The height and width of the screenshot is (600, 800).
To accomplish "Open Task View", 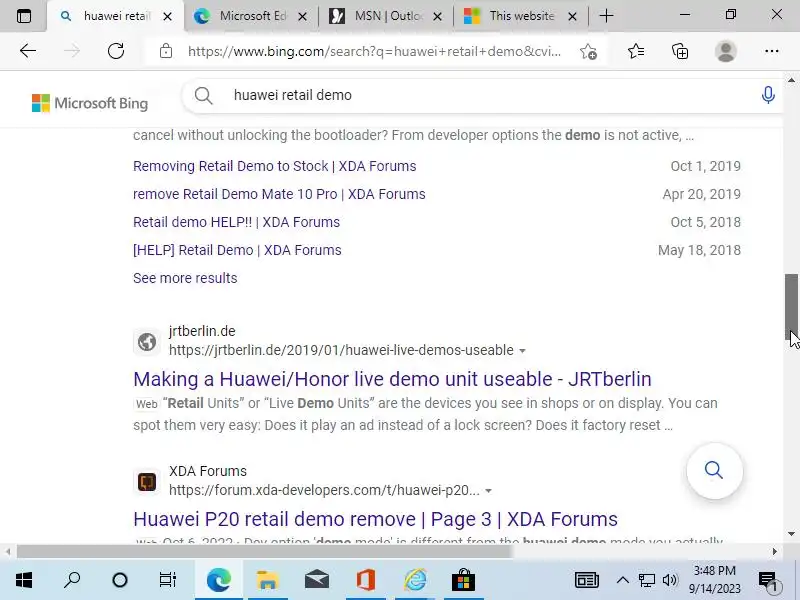I will (x=167, y=580).
